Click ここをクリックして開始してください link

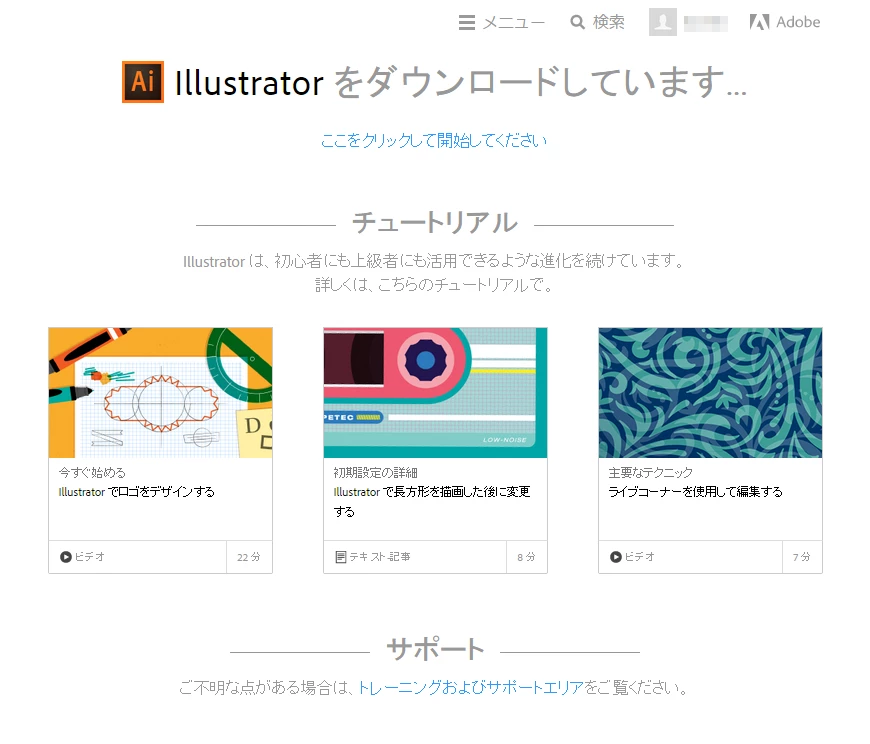pyautogui.click(x=434, y=140)
